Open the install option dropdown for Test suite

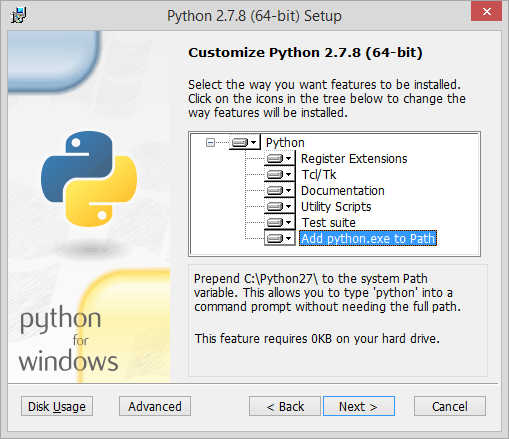[280, 222]
